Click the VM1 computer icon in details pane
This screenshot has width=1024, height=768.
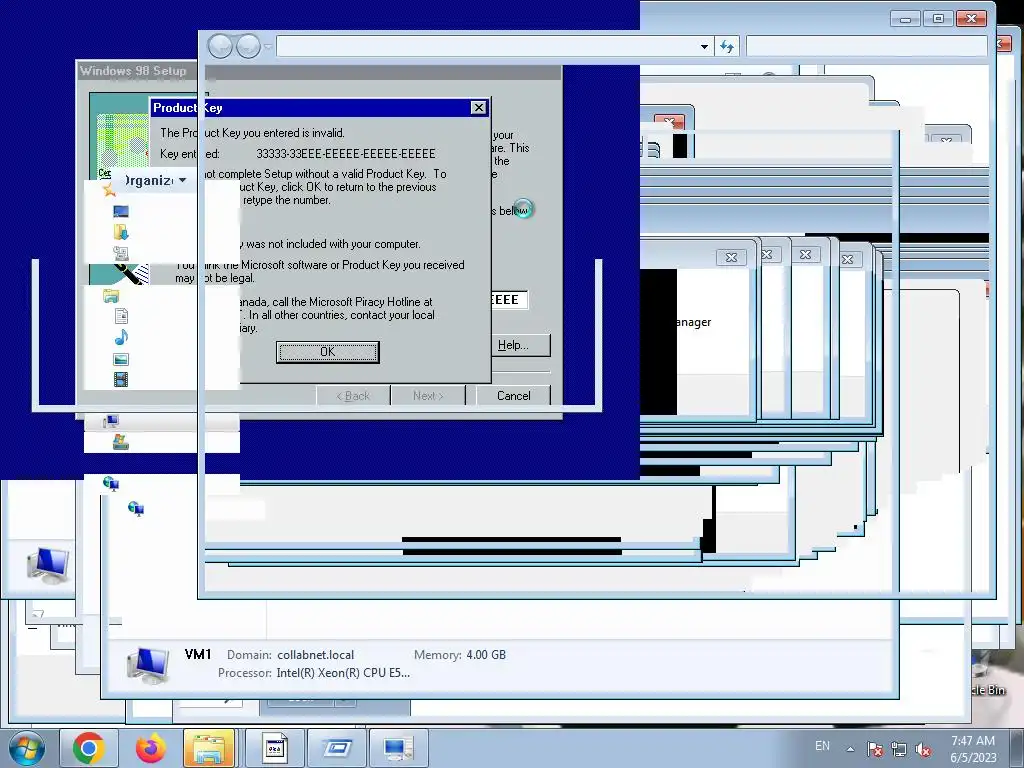pyautogui.click(x=148, y=665)
